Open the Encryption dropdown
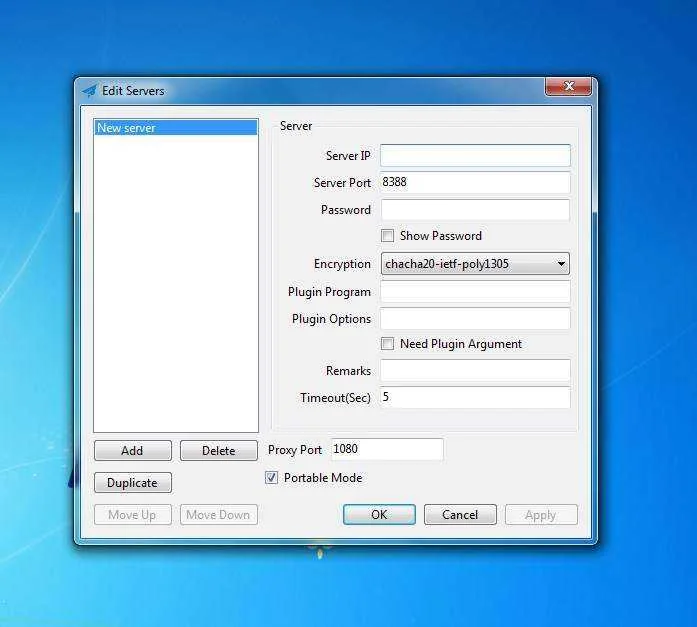 [x=475, y=264]
